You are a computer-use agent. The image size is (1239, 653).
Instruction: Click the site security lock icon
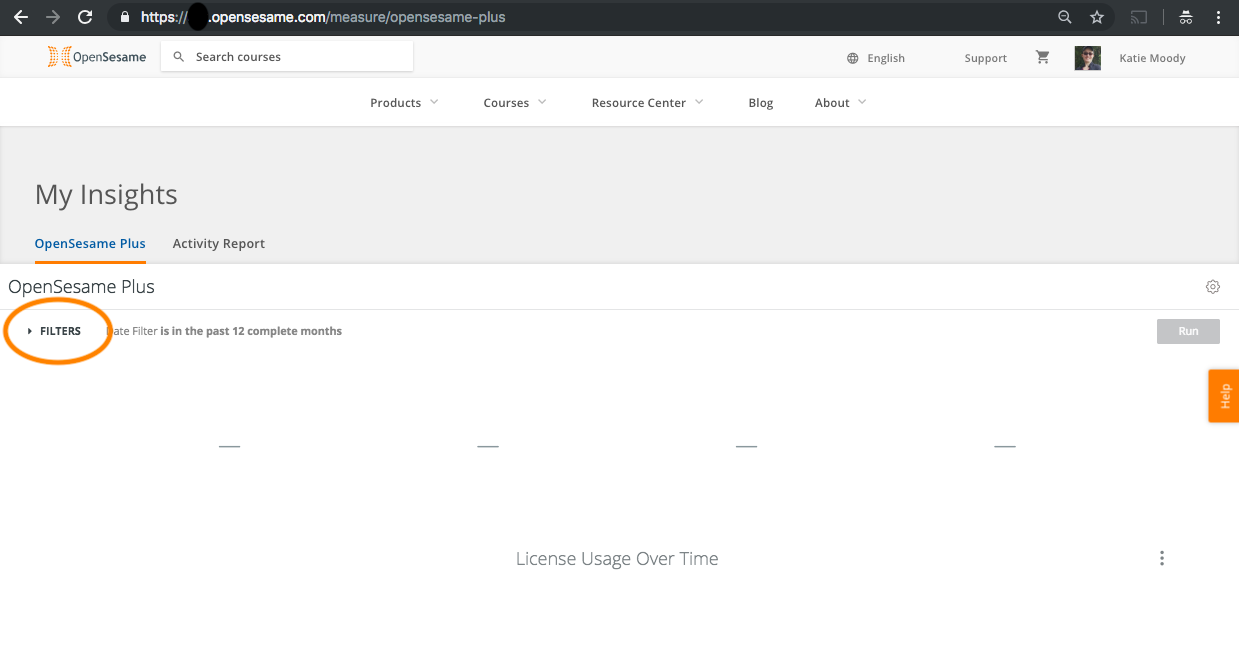(x=124, y=17)
